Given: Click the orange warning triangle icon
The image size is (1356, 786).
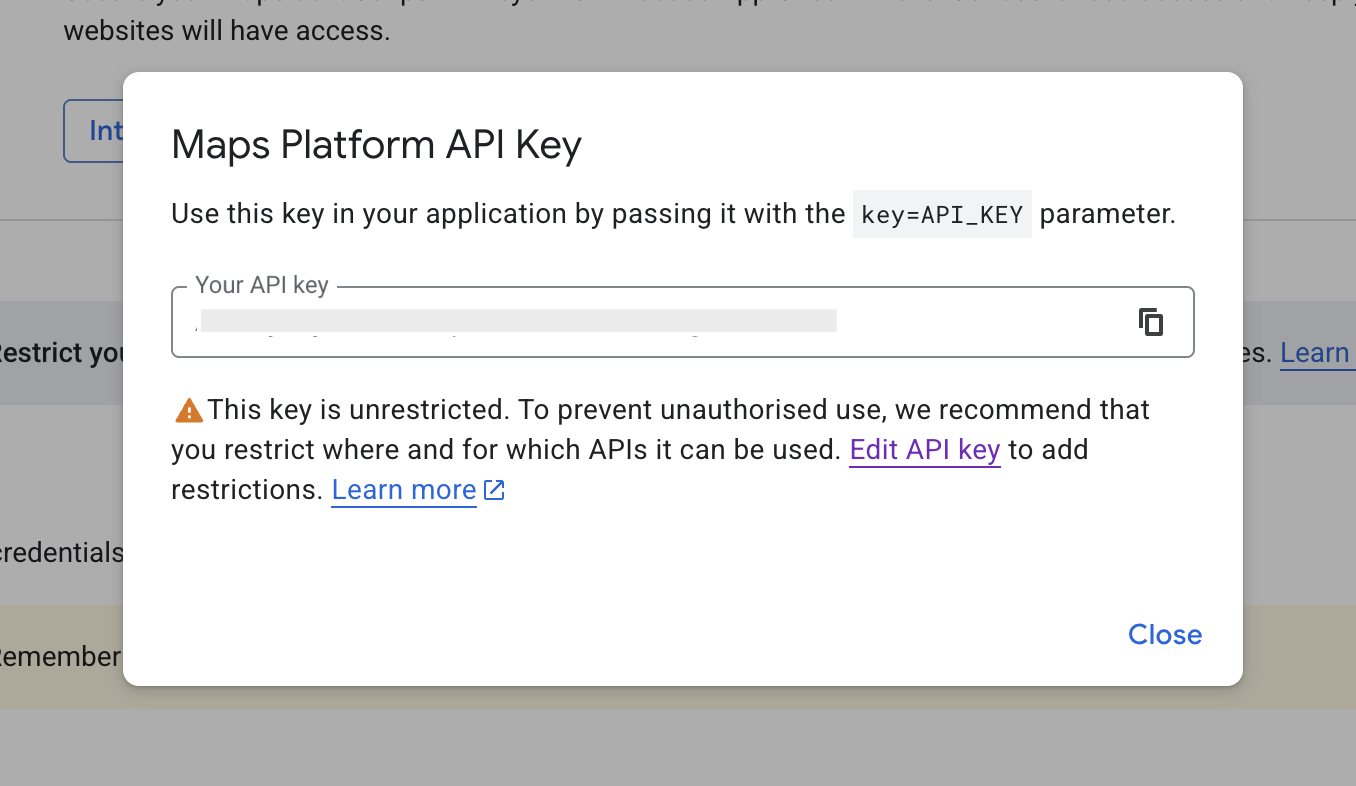Looking at the screenshot, I should (x=188, y=410).
